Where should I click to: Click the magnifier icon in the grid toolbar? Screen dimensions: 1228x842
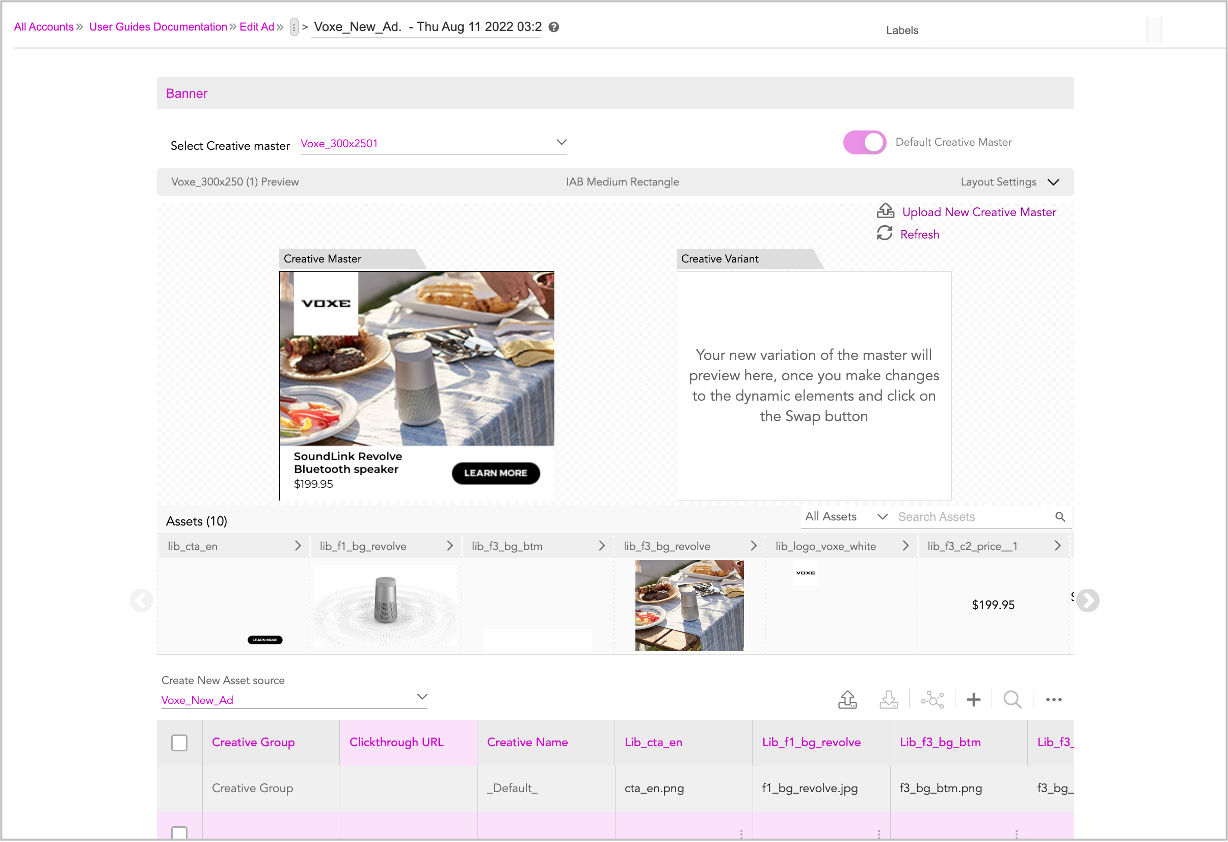tap(1012, 700)
